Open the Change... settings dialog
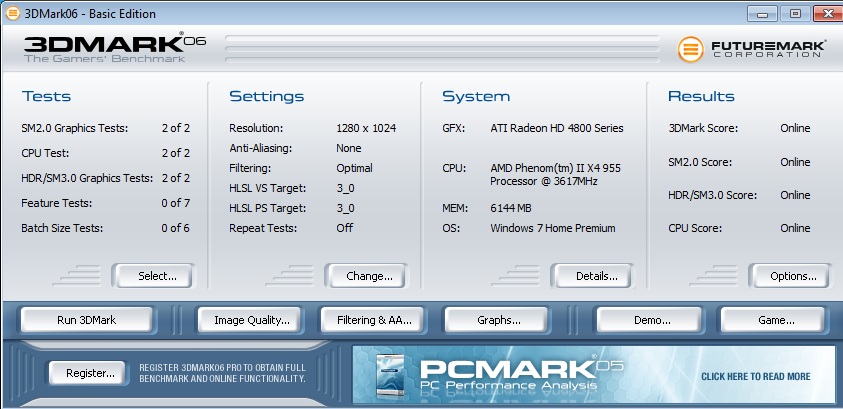The image size is (843, 409). click(366, 276)
